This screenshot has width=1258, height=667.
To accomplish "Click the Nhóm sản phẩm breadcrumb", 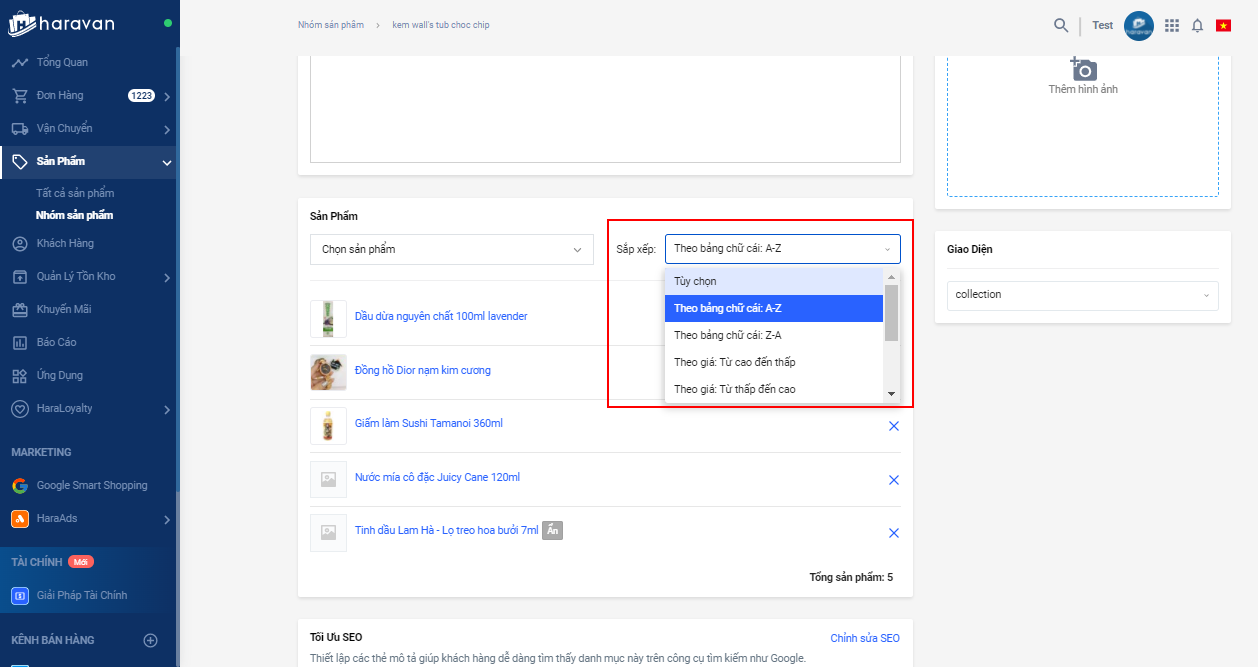I will pyautogui.click(x=330, y=25).
